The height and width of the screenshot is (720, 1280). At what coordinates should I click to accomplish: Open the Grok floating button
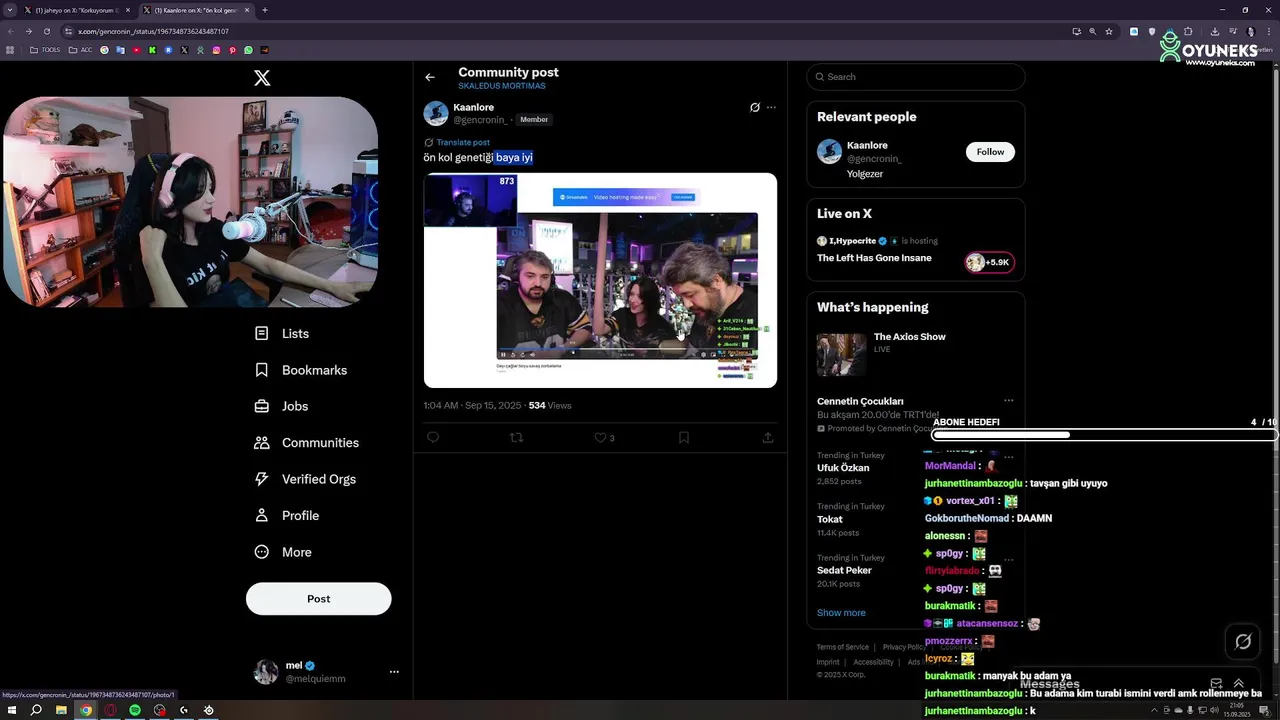[x=1243, y=642]
